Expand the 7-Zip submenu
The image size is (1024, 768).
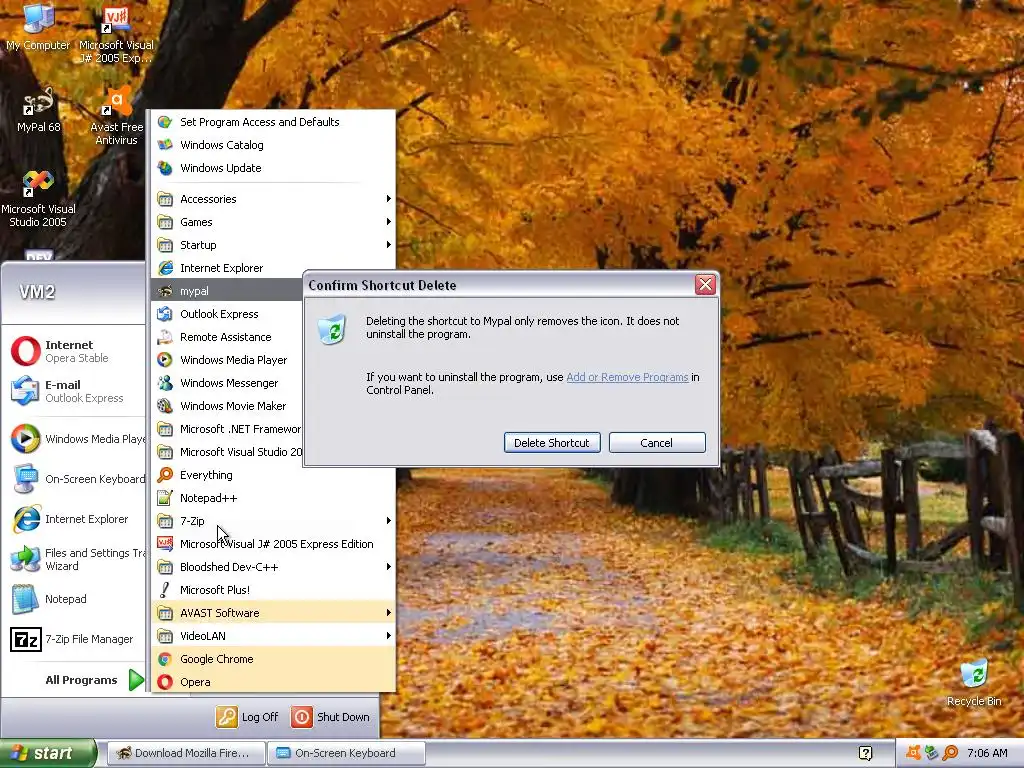(x=273, y=520)
